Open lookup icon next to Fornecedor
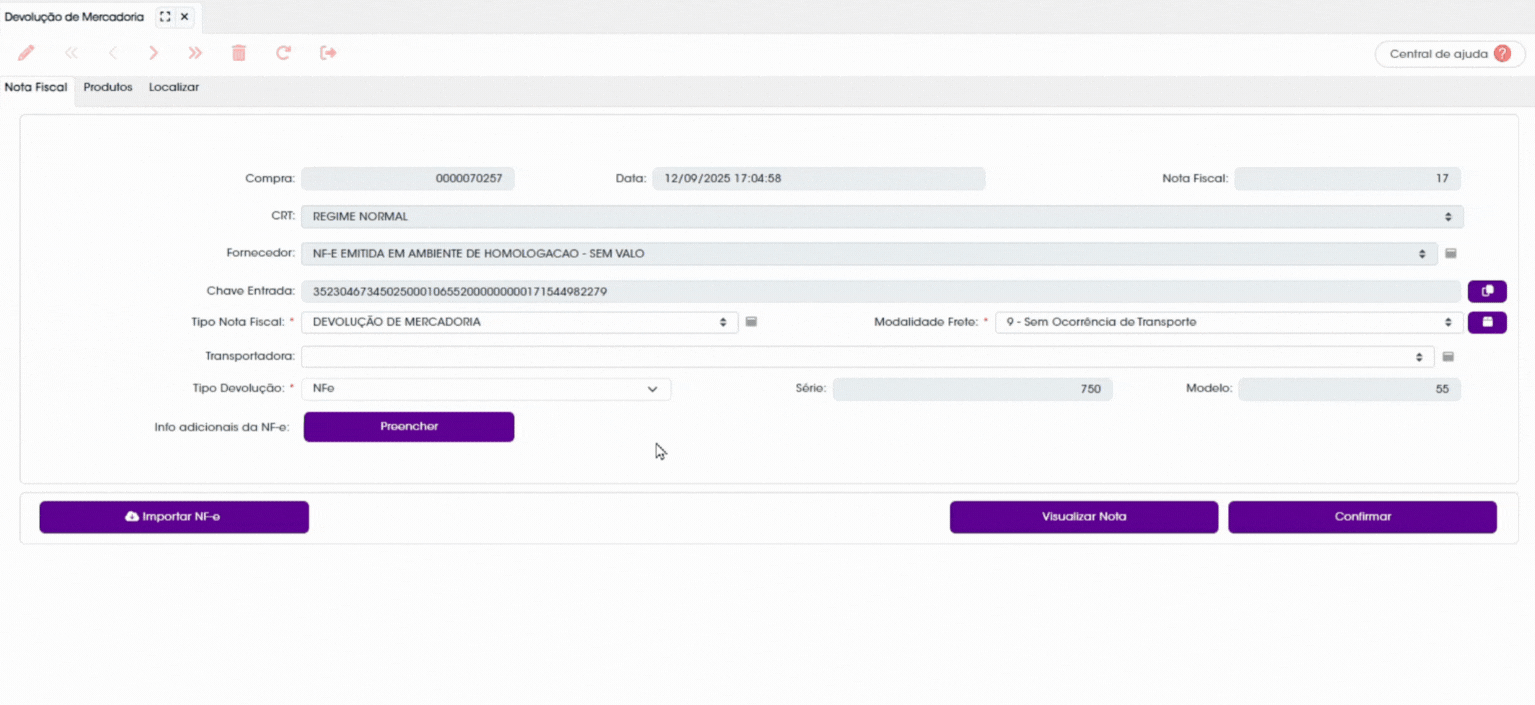This screenshot has width=1535, height=705. (x=1451, y=254)
